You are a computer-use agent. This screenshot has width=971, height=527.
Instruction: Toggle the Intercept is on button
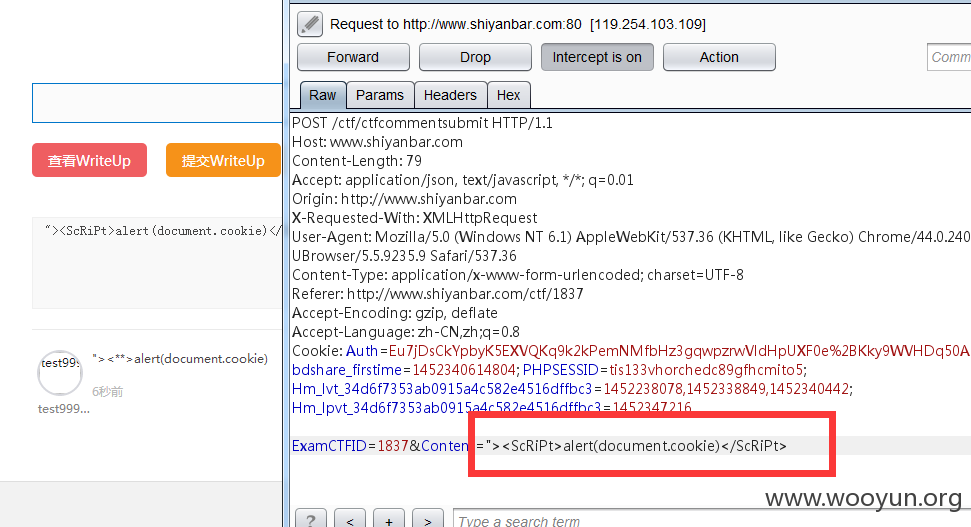tap(597, 57)
